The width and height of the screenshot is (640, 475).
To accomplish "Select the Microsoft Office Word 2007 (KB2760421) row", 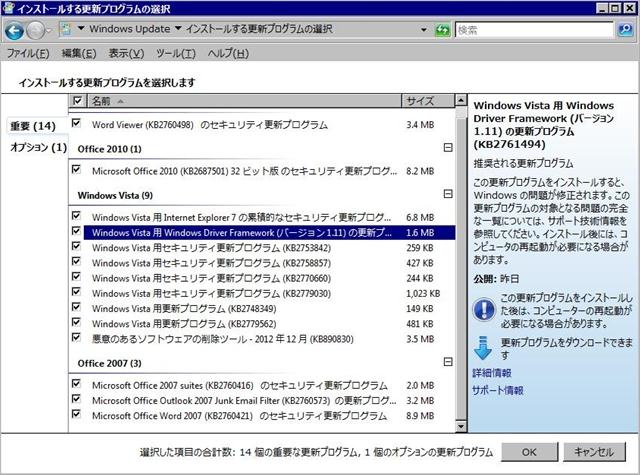I will 261,415.
